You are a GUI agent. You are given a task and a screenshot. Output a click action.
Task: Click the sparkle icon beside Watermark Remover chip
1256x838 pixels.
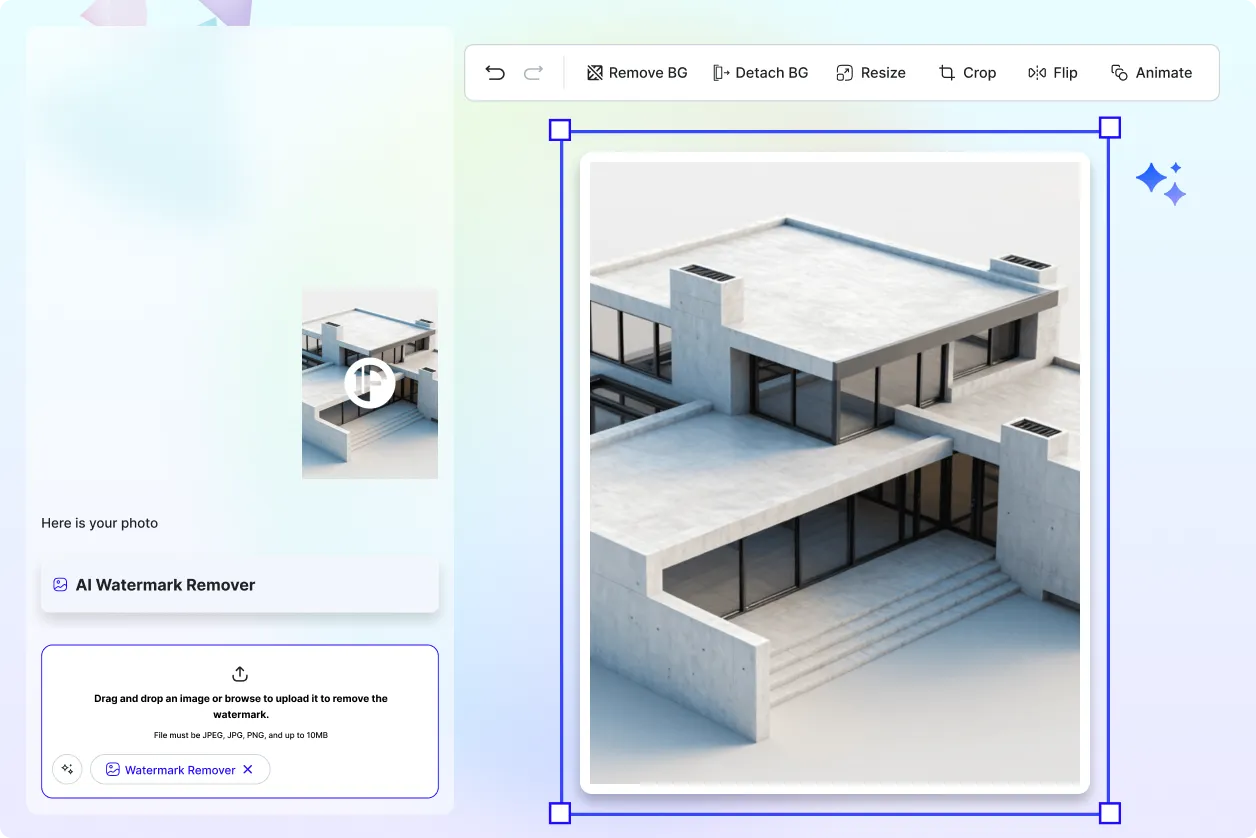point(67,769)
